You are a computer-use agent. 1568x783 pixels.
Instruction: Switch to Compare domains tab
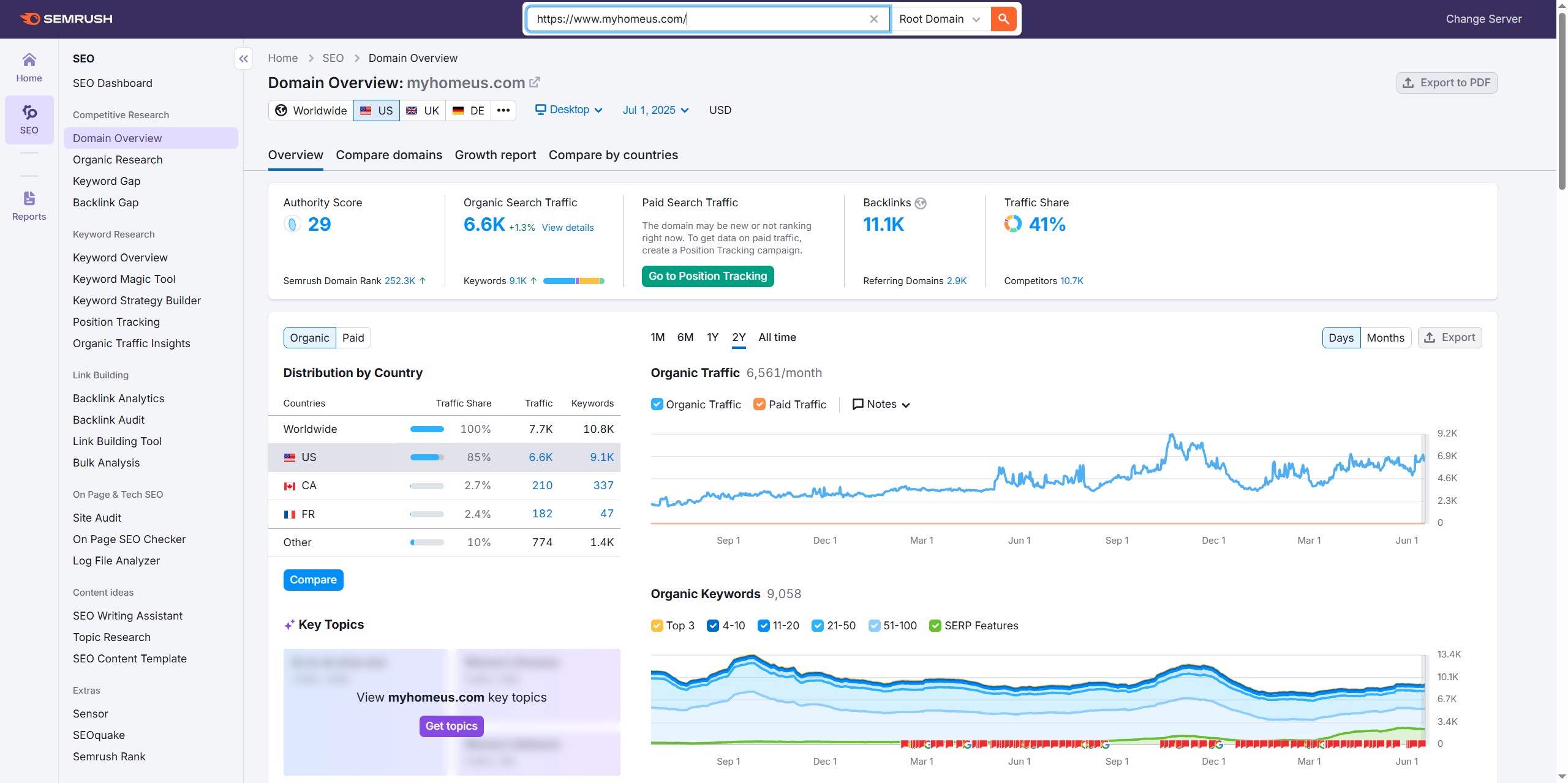(x=389, y=155)
